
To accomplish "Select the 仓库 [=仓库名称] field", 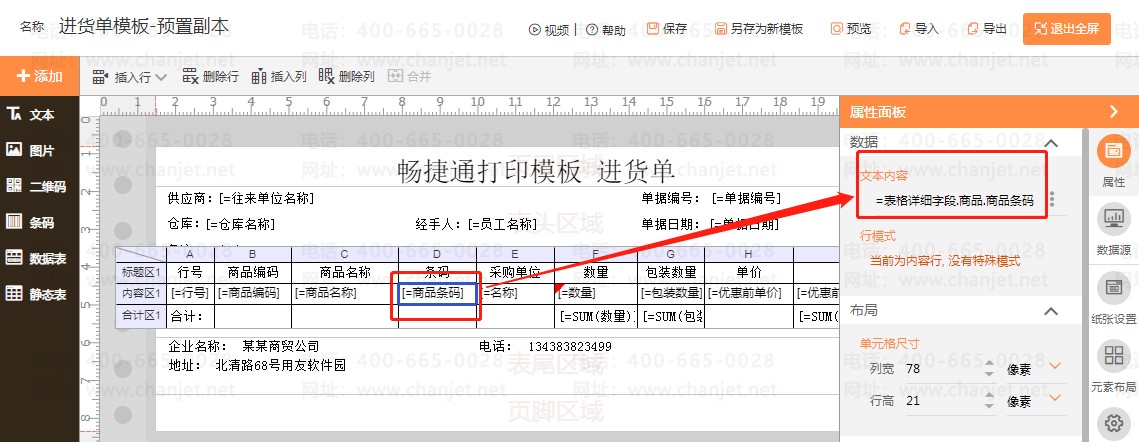I will click(x=221, y=225).
